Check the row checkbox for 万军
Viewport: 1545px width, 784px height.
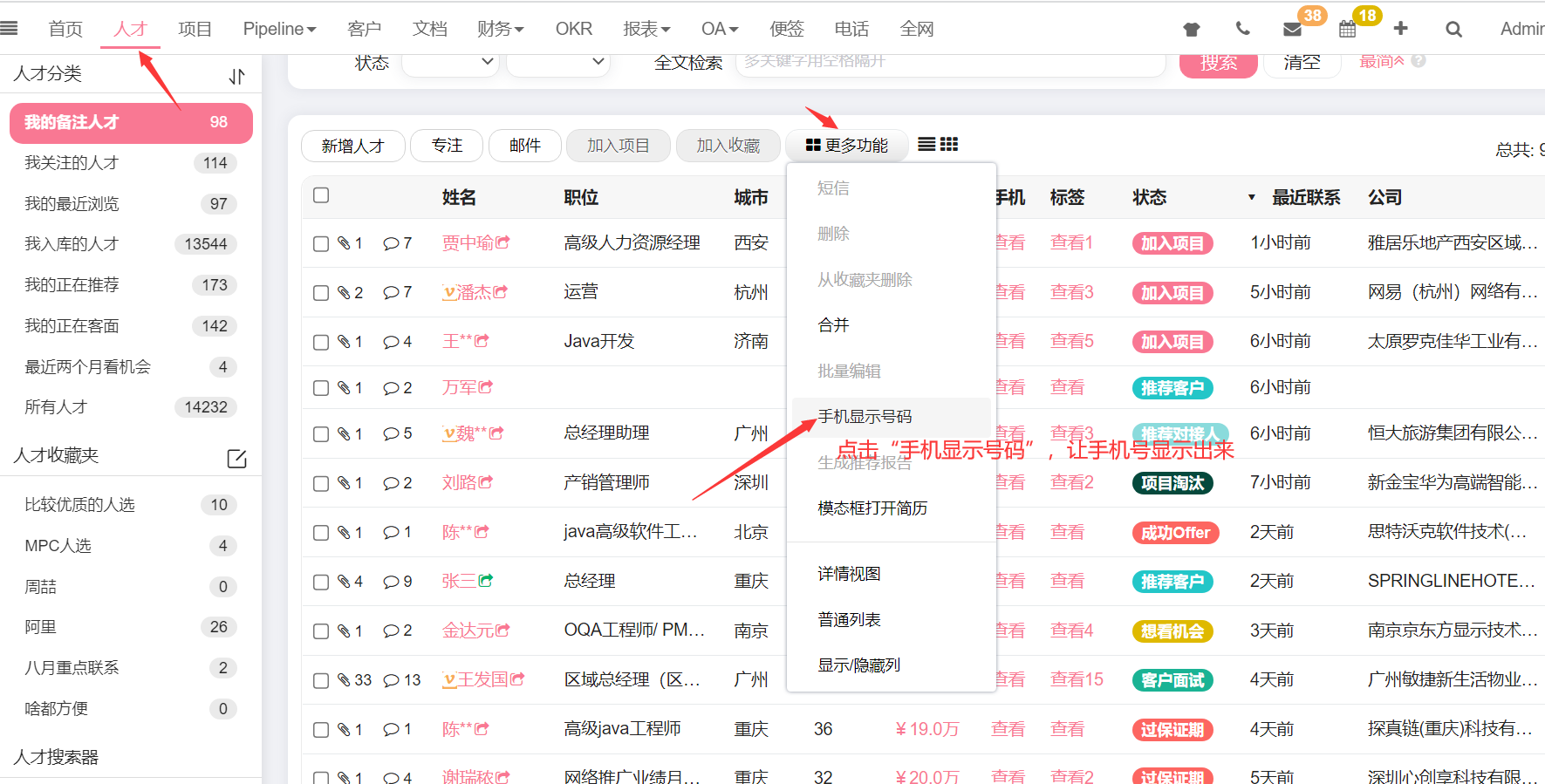[x=321, y=388]
